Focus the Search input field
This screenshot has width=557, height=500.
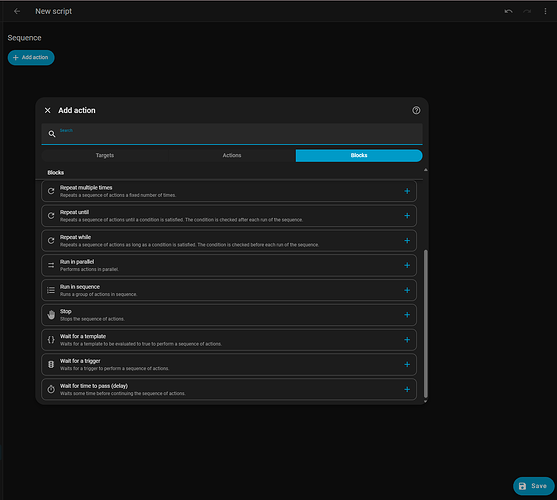[232, 134]
